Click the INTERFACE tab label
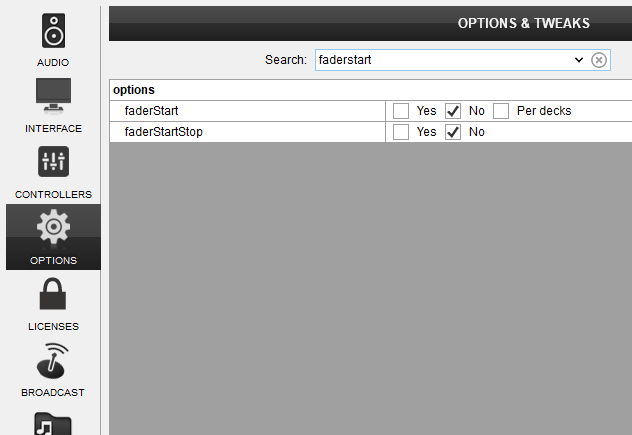This screenshot has height=435, width=632. pos(53,129)
